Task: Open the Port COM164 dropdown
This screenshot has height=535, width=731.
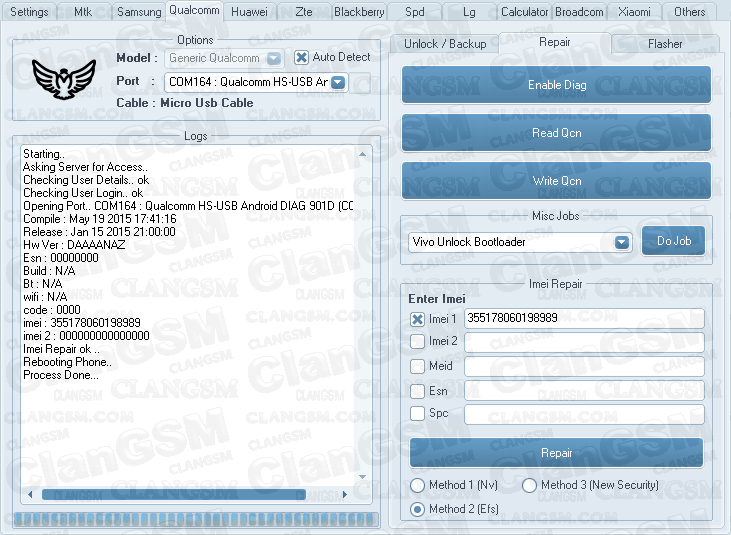Action: point(338,82)
